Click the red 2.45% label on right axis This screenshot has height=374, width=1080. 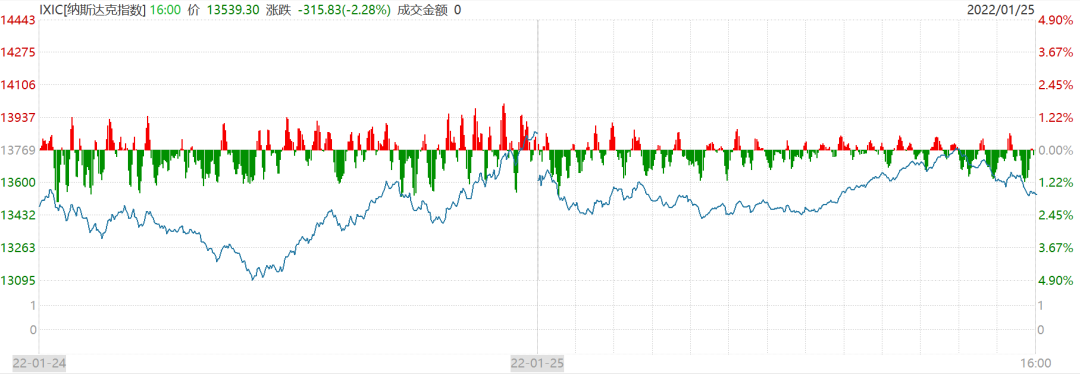(x=1057, y=85)
